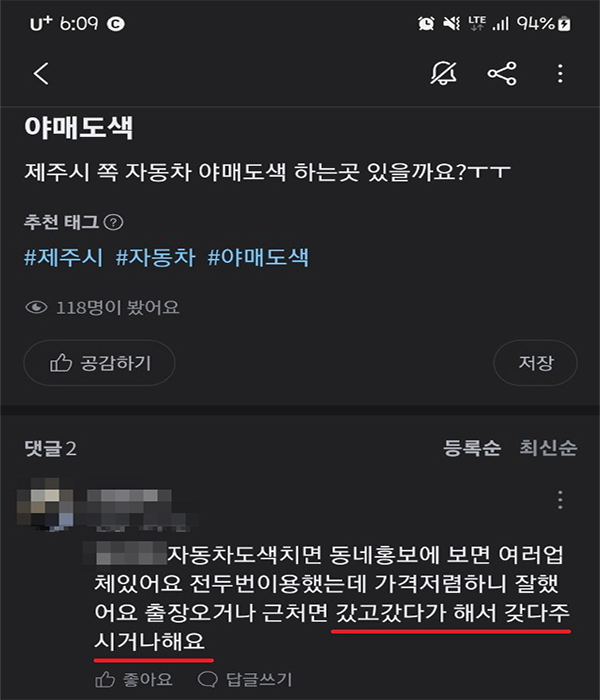Click the 추천 태그 help question icon
Image resolution: width=600 pixels, height=700 pixels.
tap(113, 222)
